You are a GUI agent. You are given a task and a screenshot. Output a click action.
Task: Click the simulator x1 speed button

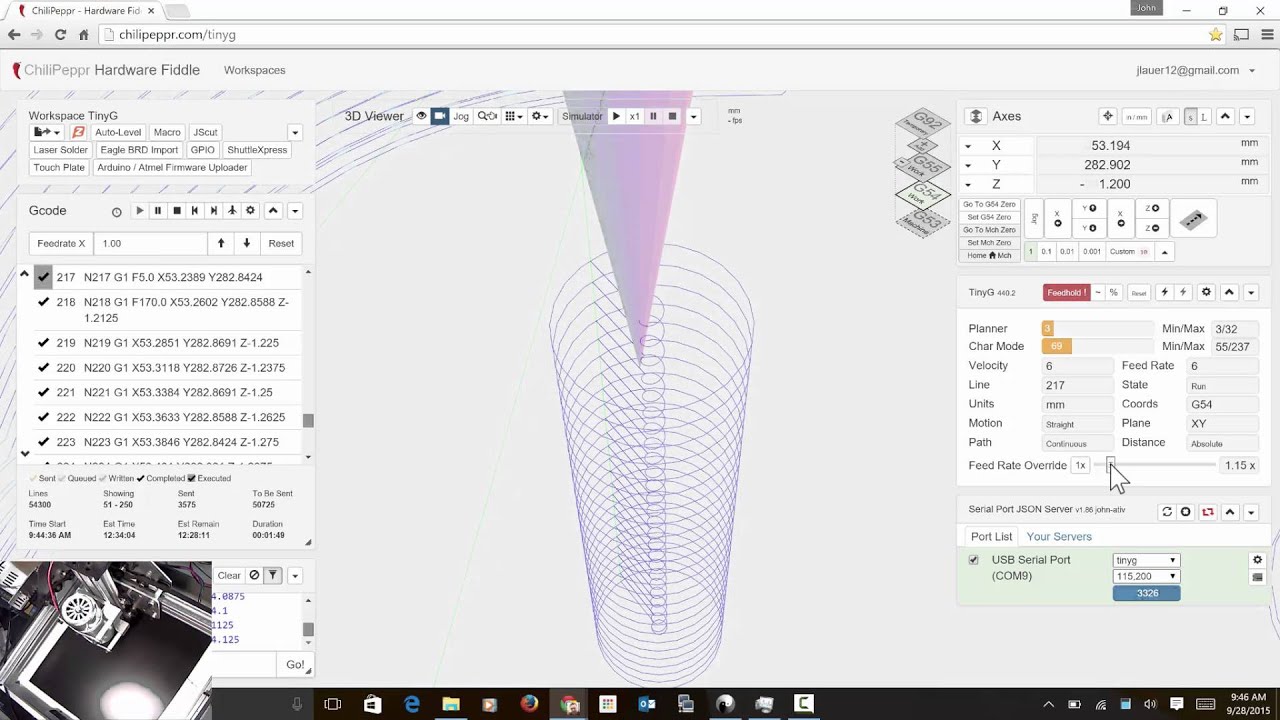[634, 116]
